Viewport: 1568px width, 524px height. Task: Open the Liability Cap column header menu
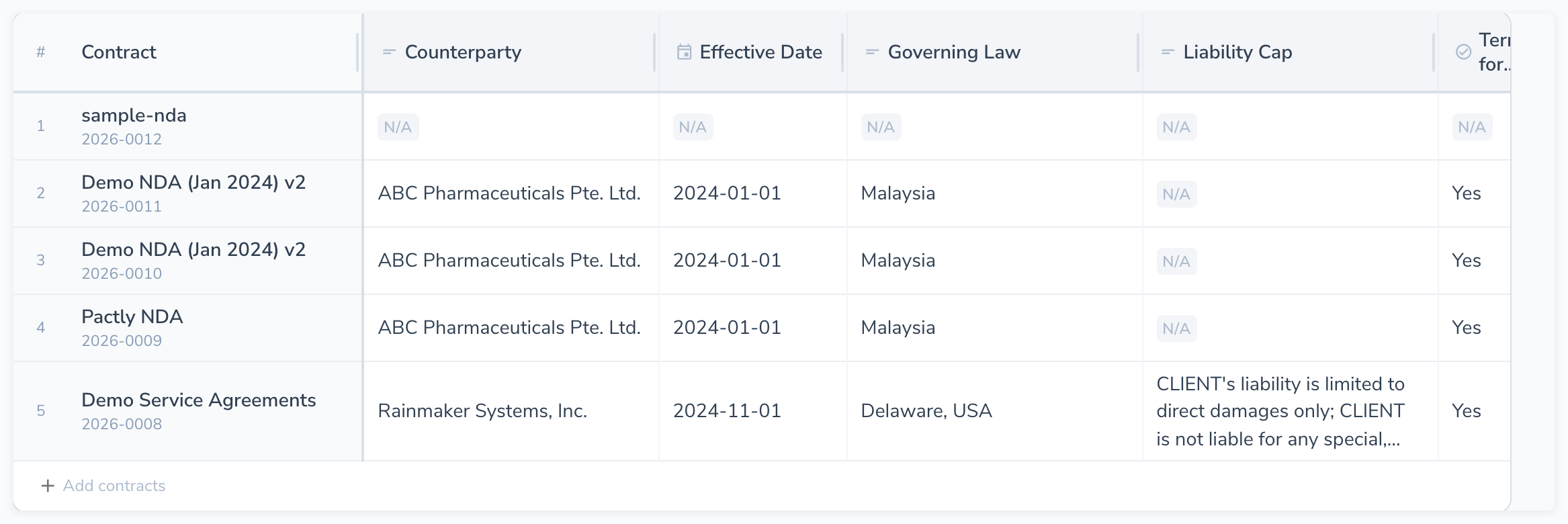pos(1237,52)
